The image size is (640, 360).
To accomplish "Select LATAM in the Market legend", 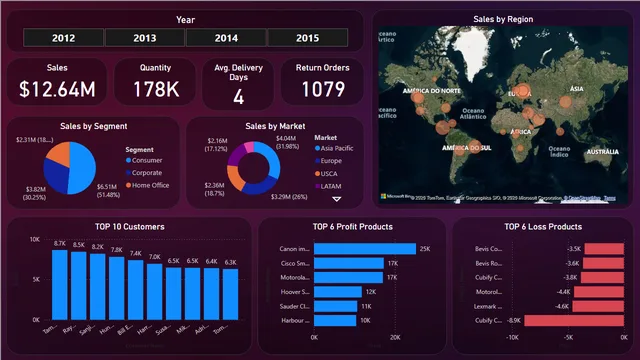I will tap(328, 186).
